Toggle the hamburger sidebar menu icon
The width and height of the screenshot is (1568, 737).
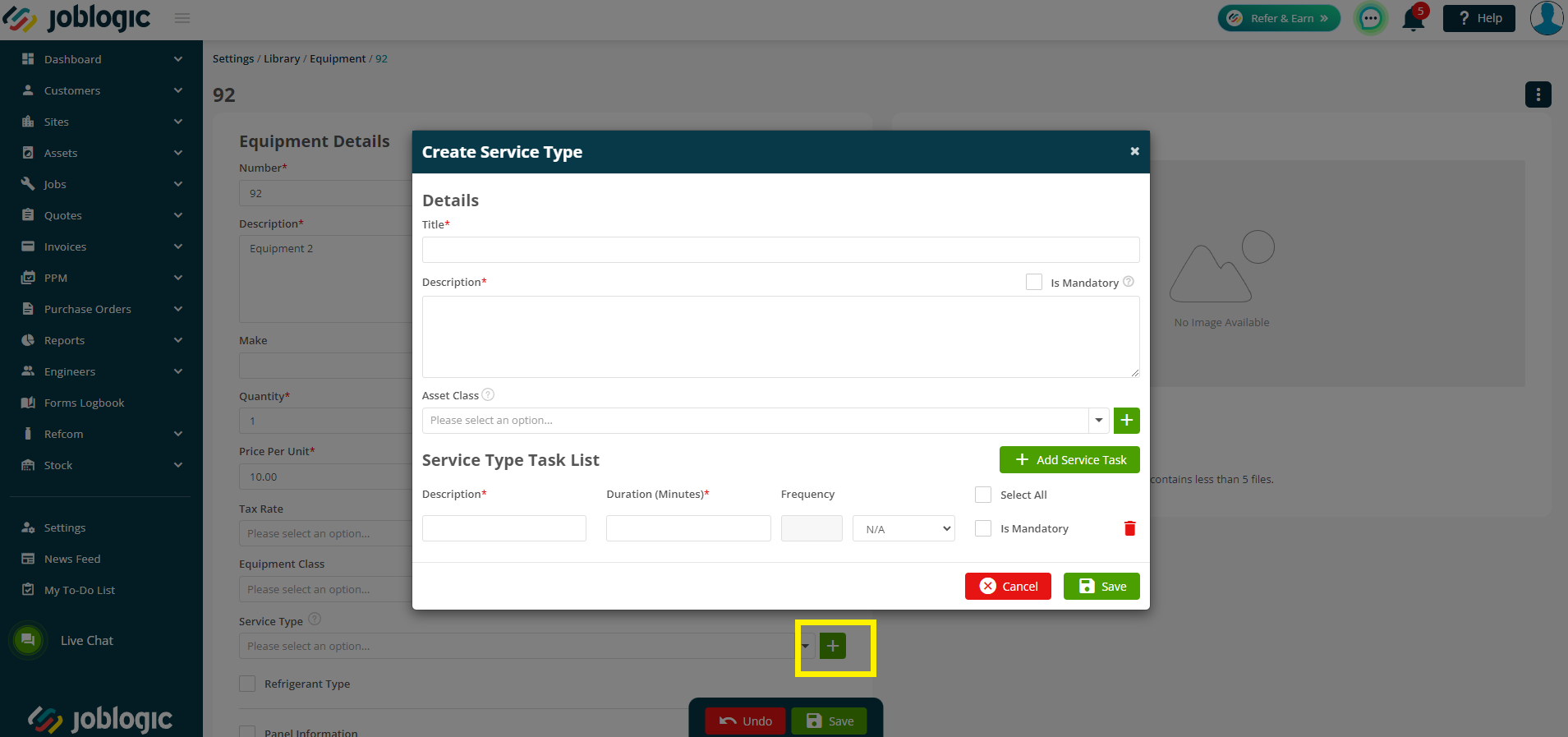point(182,18)
